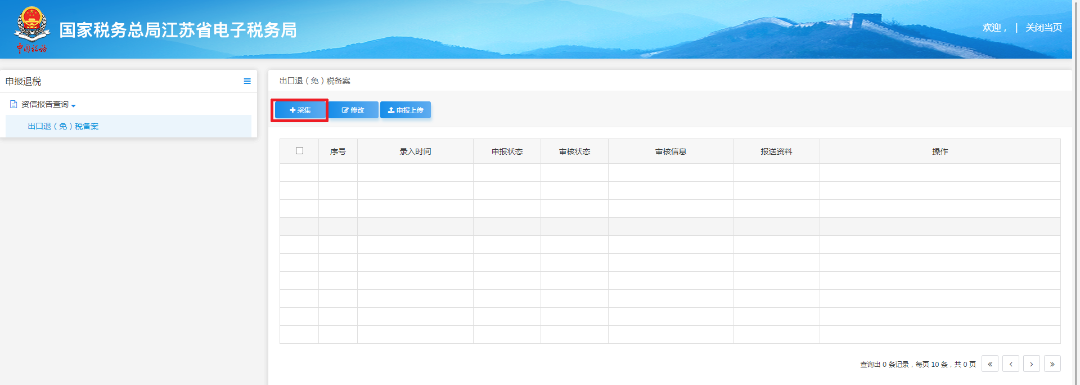
Task: Click the 采集 add button with plus icon
Action: tap(300, 110)
